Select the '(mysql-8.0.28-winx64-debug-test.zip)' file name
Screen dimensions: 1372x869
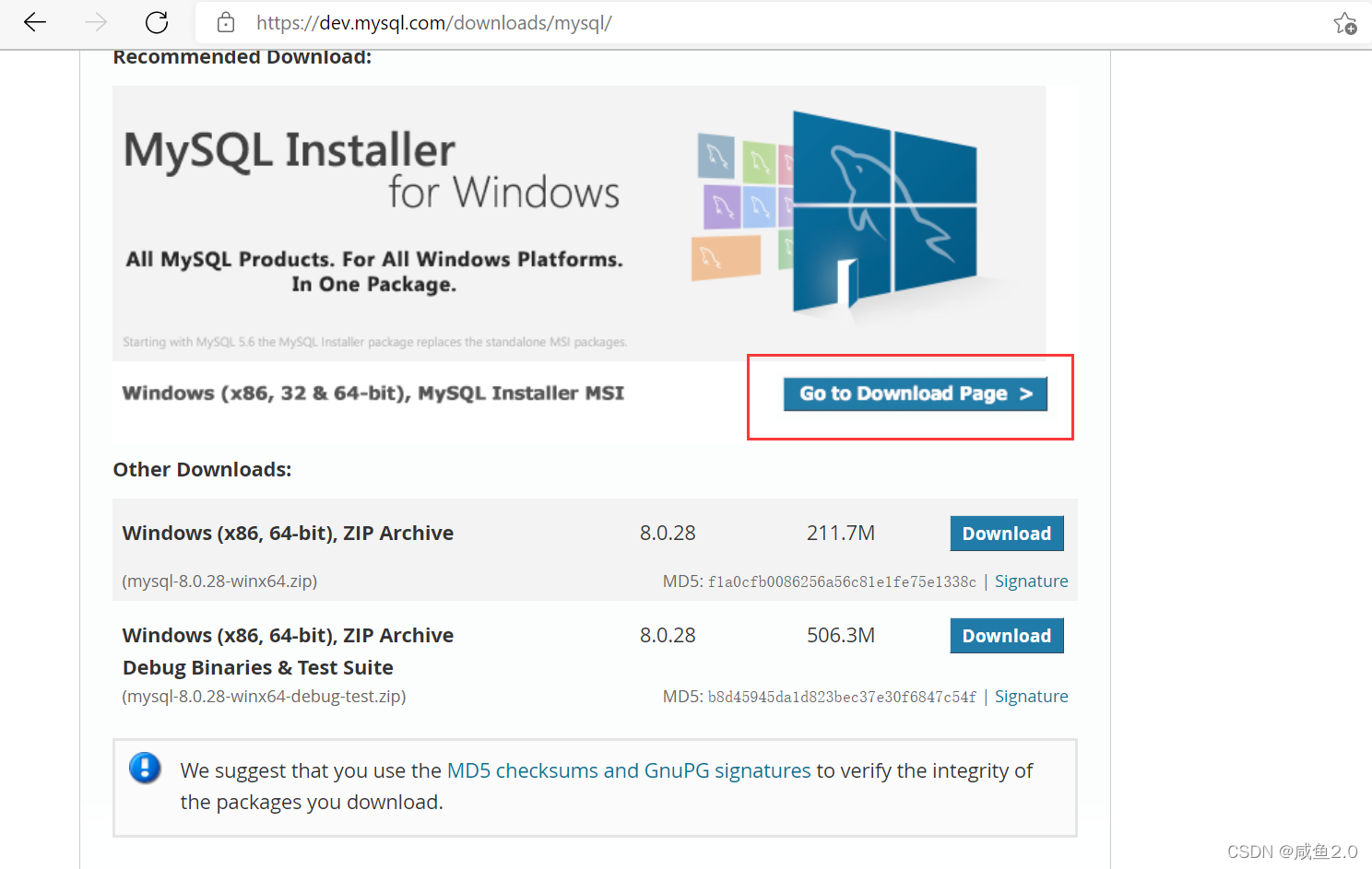[x=264, y=697]
